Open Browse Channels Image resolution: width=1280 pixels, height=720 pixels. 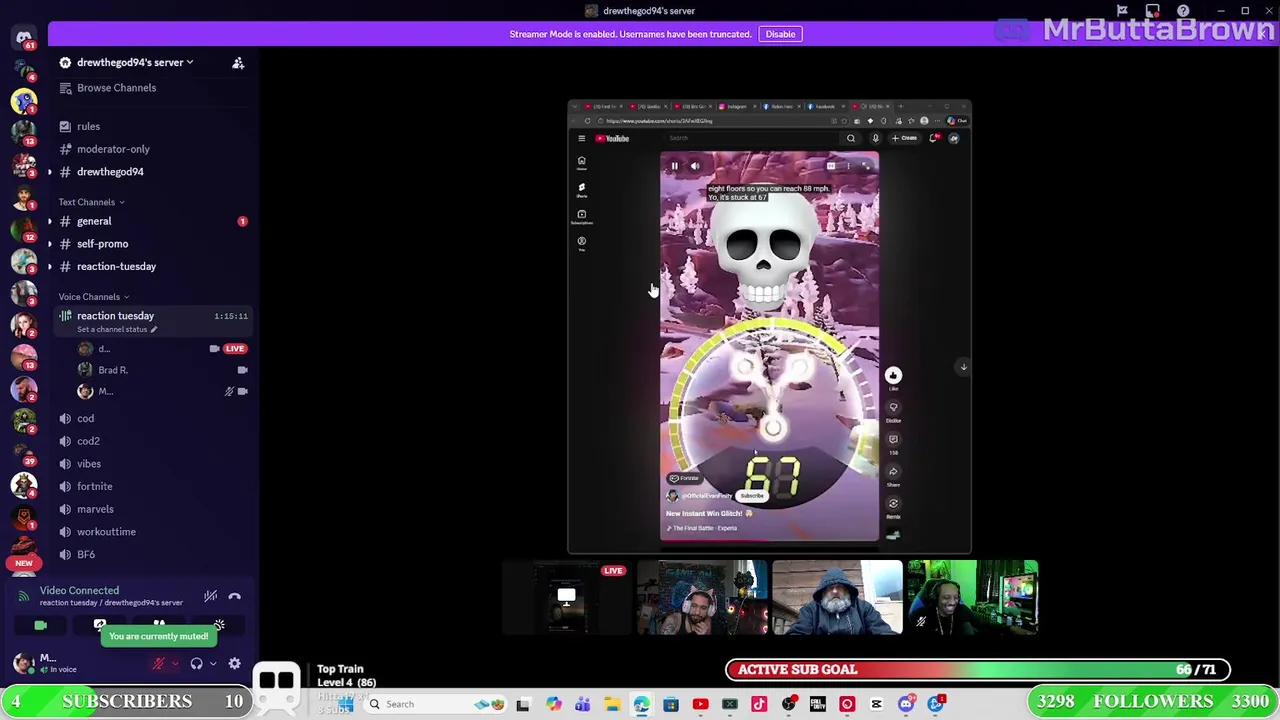click(x=116, y=88)
